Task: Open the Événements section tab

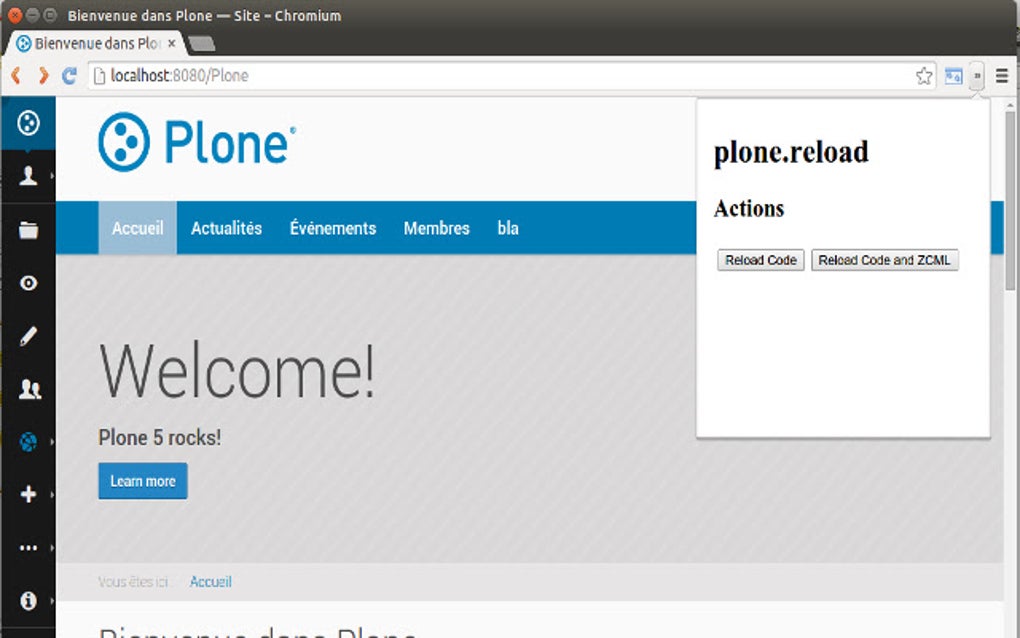Action: pyautogui.click(x=332, y=228)
